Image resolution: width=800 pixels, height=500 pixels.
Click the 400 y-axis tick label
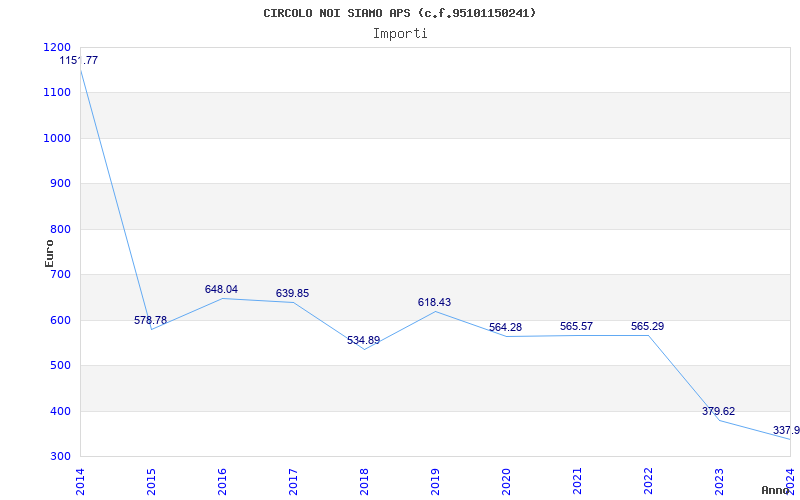point(61,411)
